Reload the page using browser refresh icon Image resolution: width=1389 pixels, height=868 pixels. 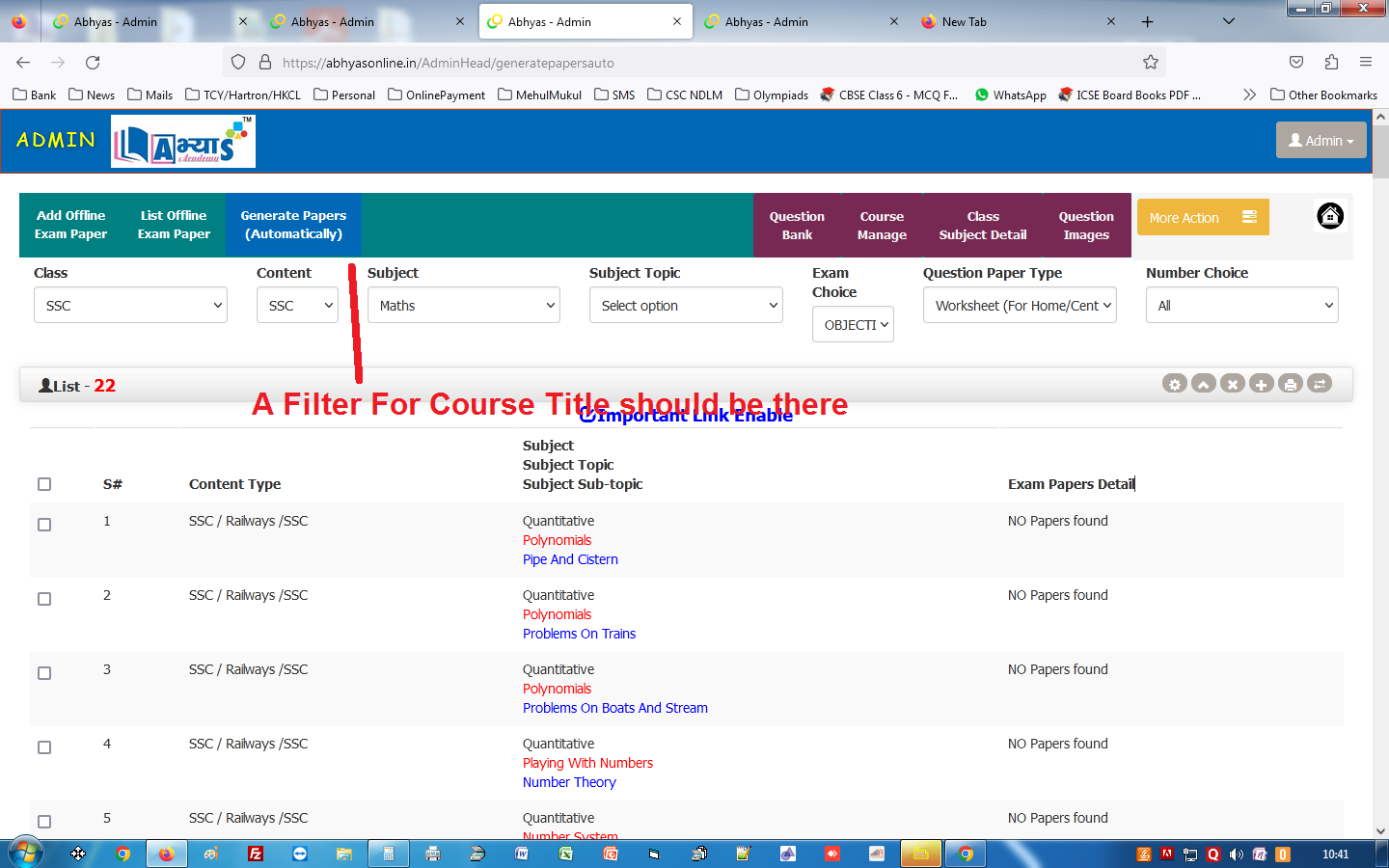93,63
